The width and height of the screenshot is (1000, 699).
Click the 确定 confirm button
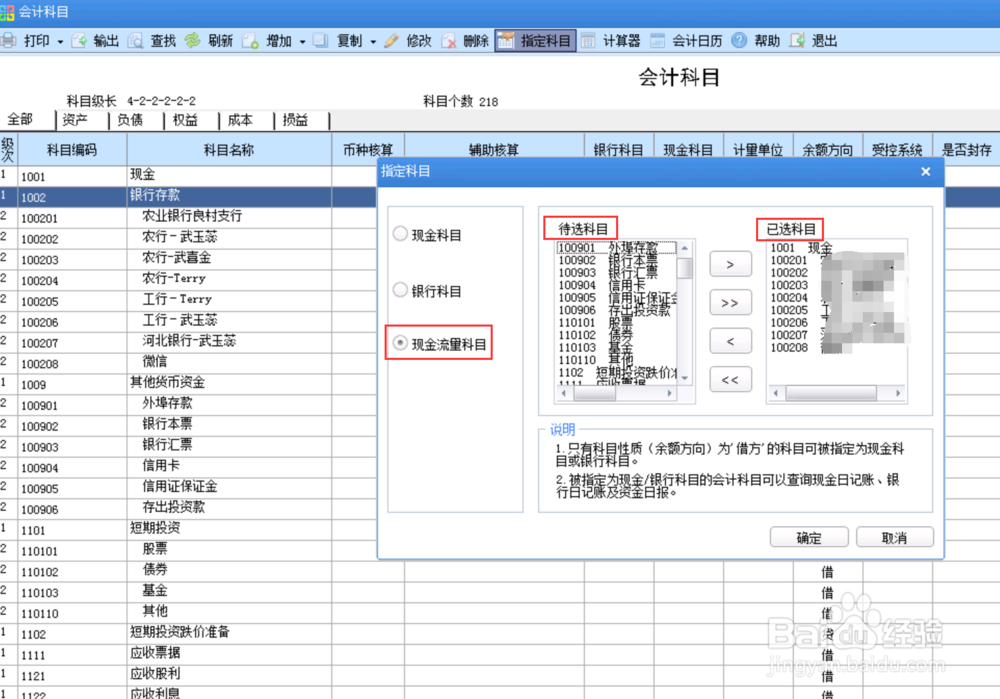pyautogui.click(x=809, y=537)
